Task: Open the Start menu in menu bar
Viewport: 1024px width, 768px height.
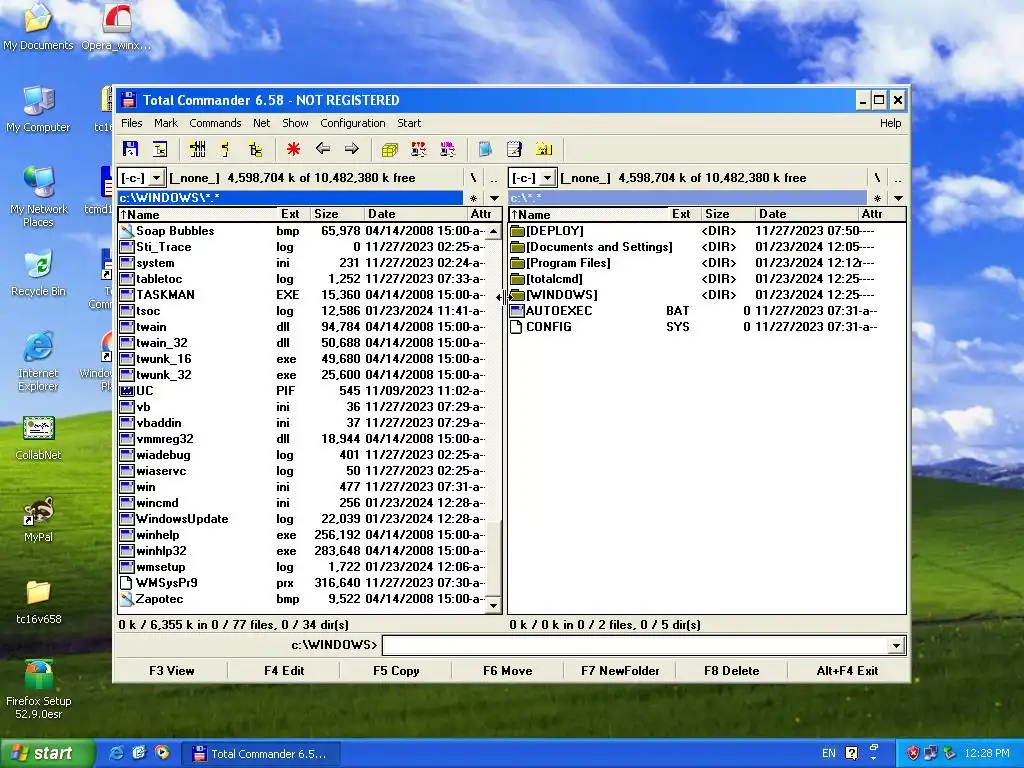Action: pyautogui.click(x=409, y=123)
